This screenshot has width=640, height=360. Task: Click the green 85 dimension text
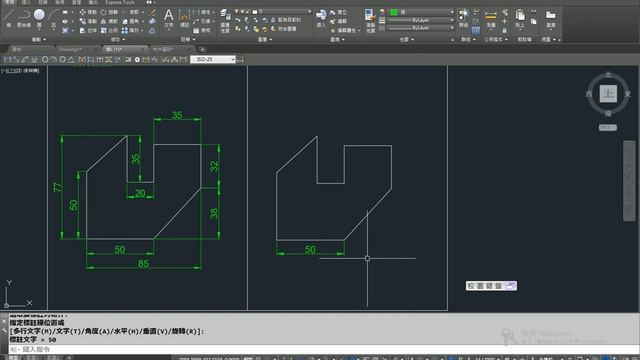pos(143,264)
